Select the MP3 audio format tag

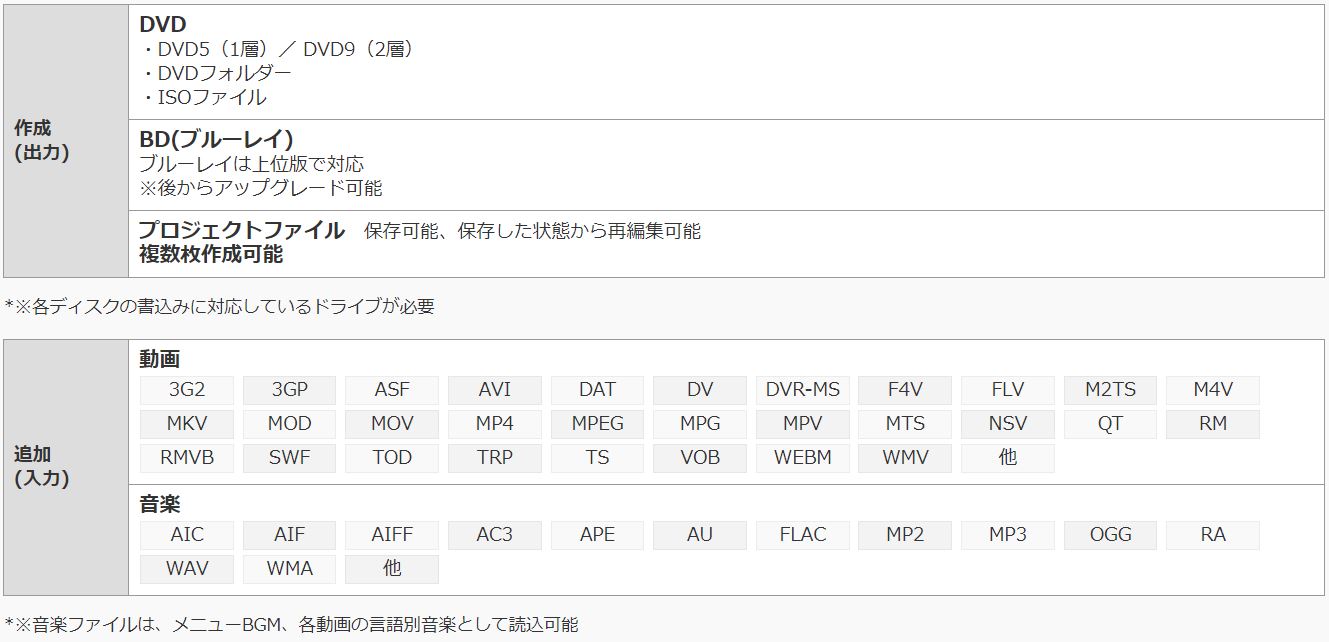coord(1008,535)
